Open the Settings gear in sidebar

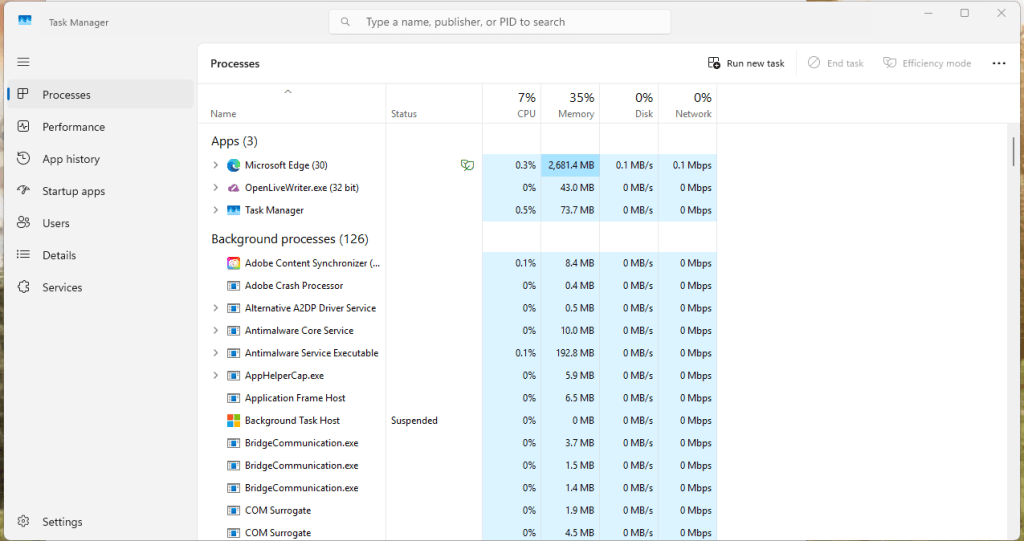(x=23, y=522)
